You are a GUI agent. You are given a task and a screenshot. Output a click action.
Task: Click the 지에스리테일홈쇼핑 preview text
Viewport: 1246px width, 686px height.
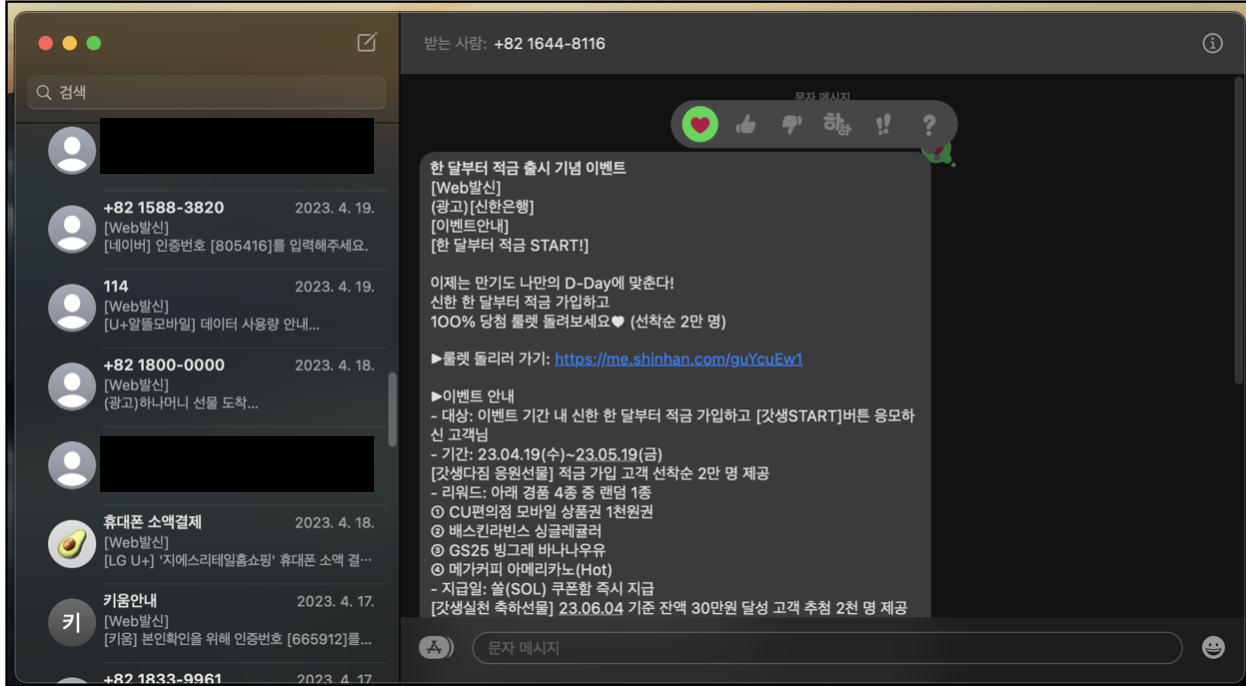click(x=238, y=561)
